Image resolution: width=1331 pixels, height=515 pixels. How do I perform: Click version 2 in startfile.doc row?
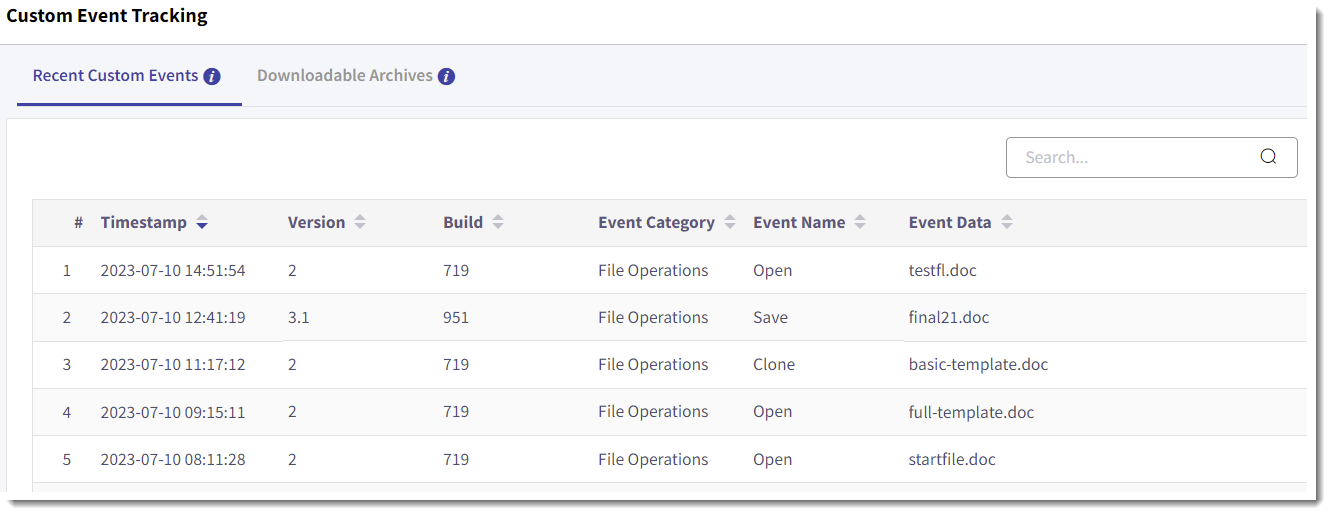(292, 460)
